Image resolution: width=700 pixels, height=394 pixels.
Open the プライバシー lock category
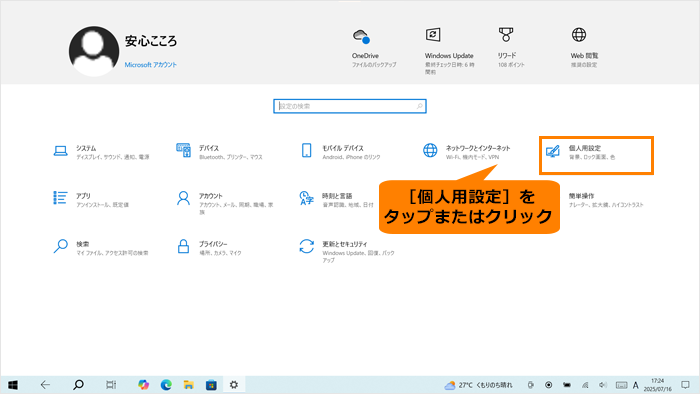pos(209,248)
